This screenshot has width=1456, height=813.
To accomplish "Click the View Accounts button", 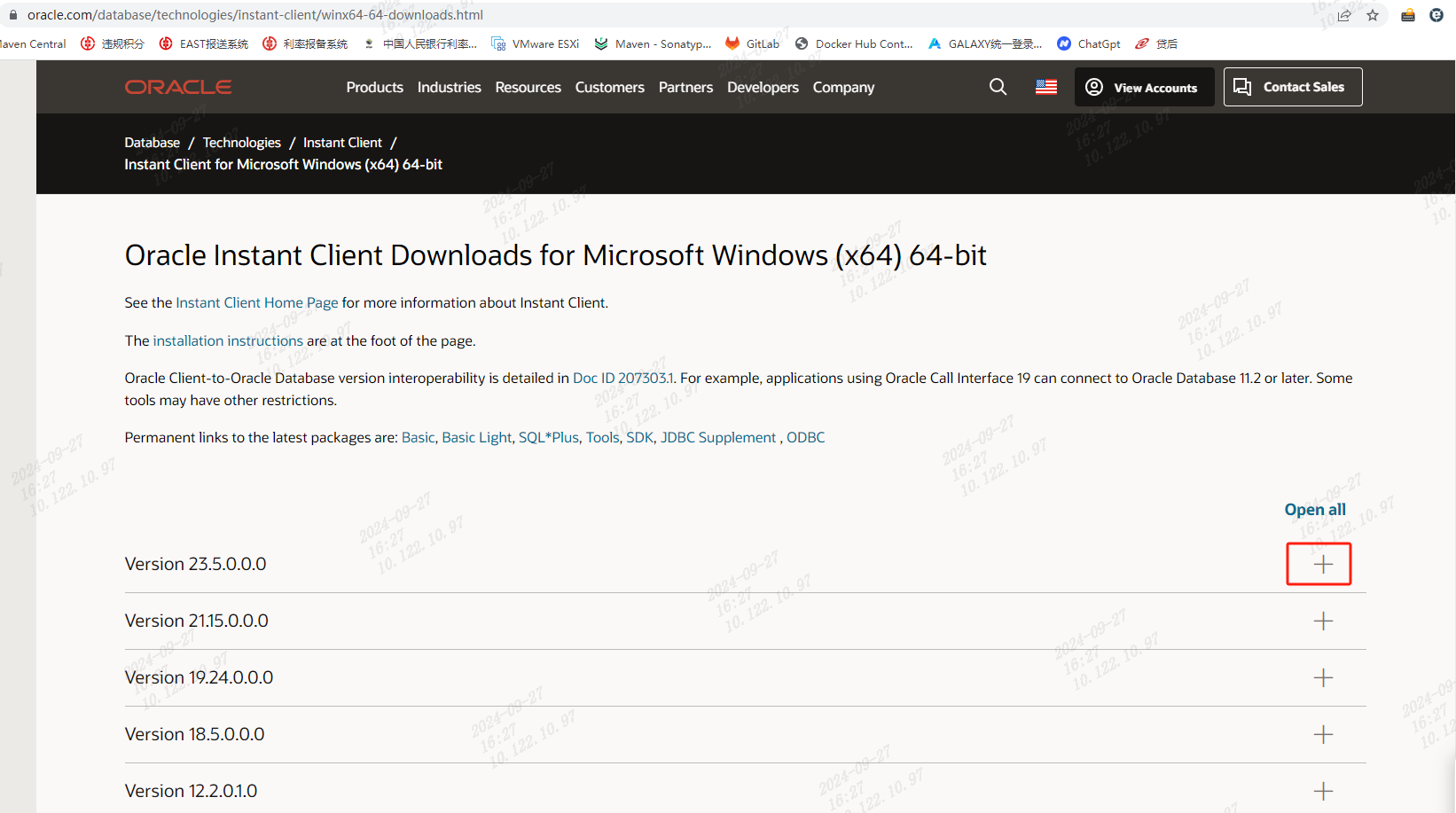I will pos(1144,87).
